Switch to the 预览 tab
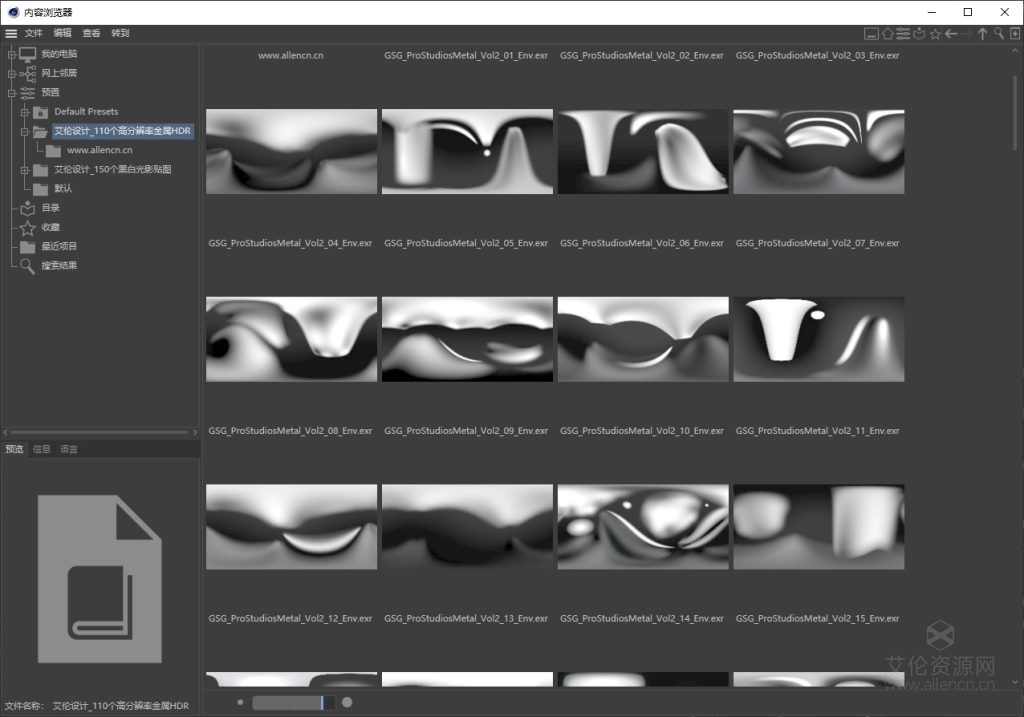Viewport: 1024px width, 717px height. 14,449
